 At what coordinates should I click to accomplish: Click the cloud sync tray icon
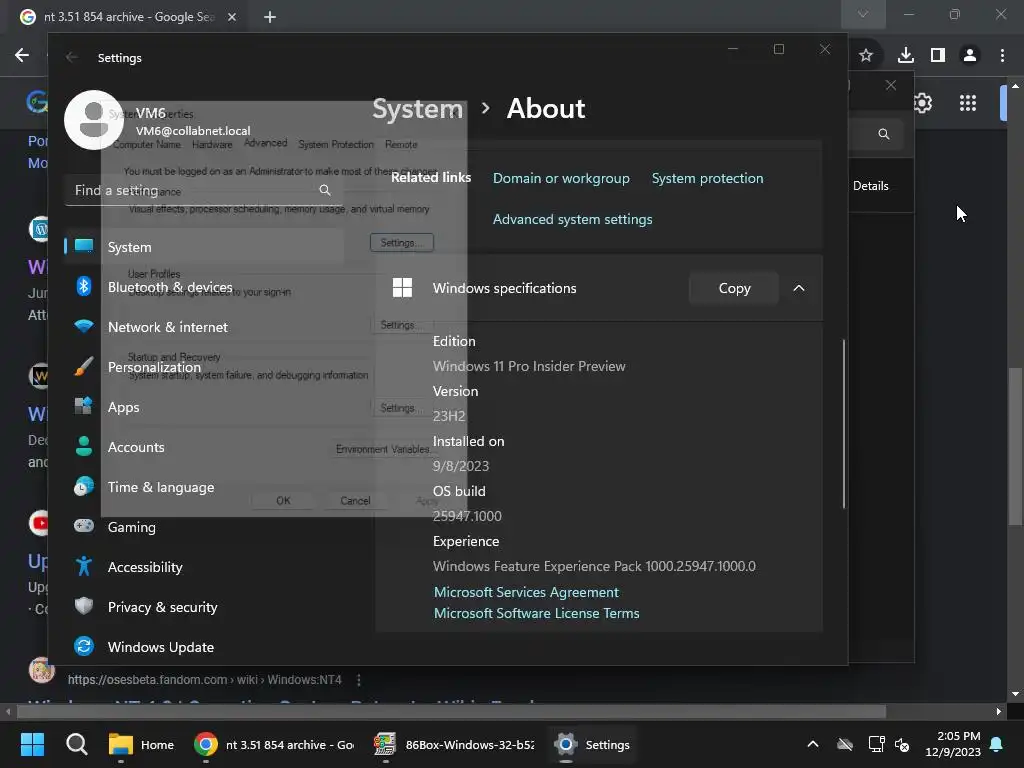click(x=845, y=744)
